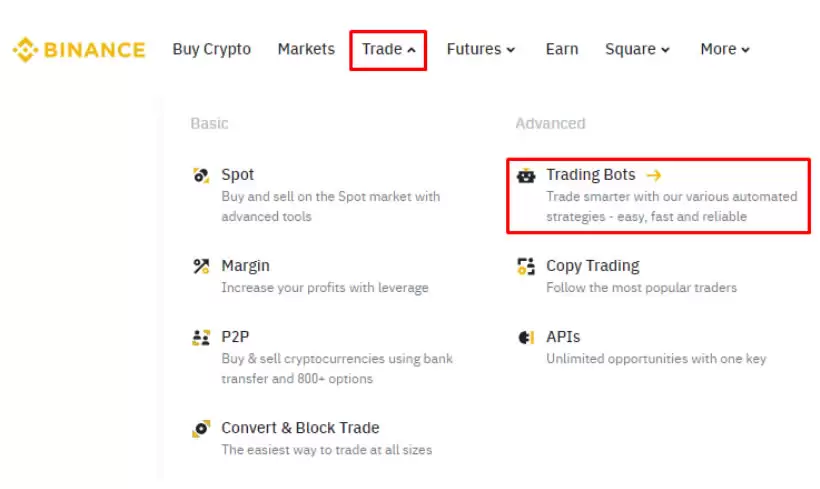Open the More dropdown menu
Viewport: 820px width, 489px height.
point(725,49)
